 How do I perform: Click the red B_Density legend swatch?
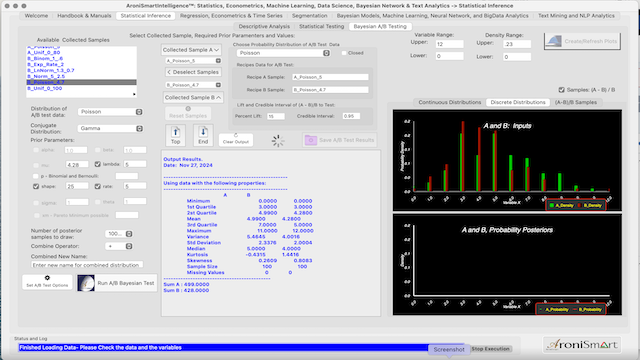(x=579, y=205)
